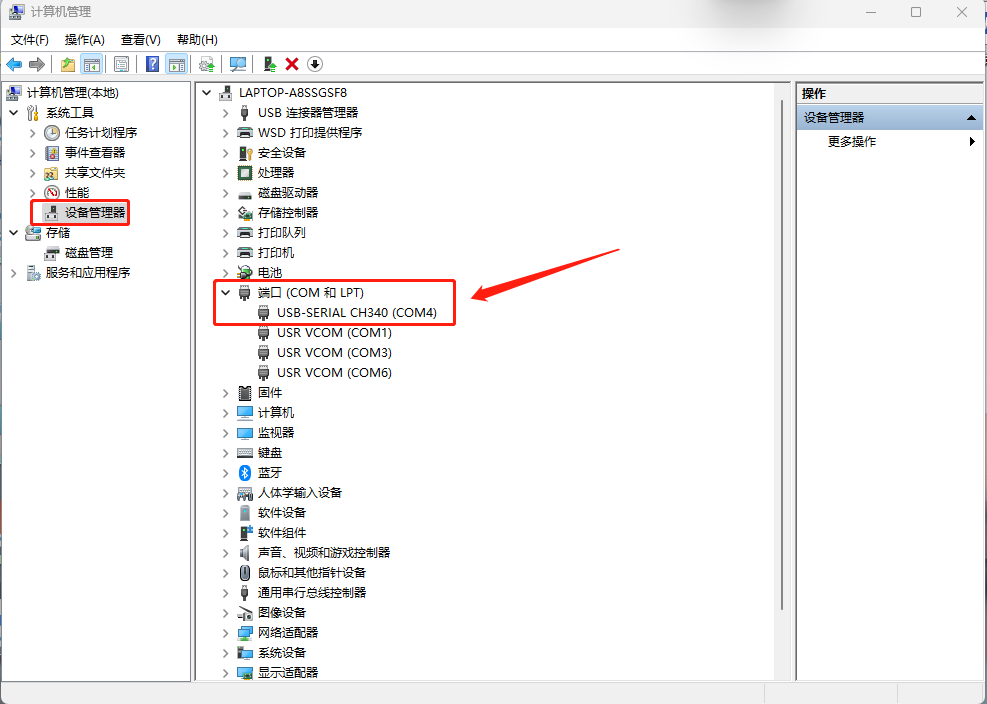Click the 键盘 keyboard icon
The height and width of the screenshot is (704, 987).
[245, 453]
